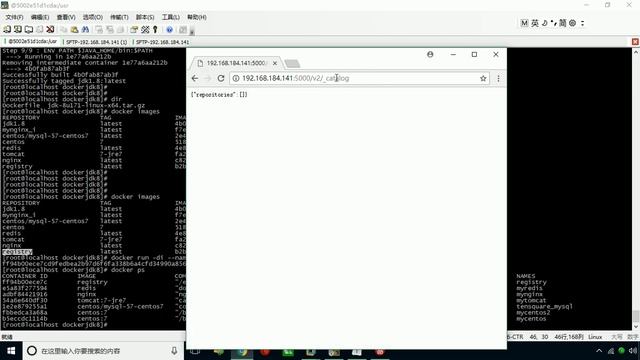The height and width of the screenshot is (360, 640).
Task: Click the Chrome address bar URL
Action: click(x=296, y=78)
